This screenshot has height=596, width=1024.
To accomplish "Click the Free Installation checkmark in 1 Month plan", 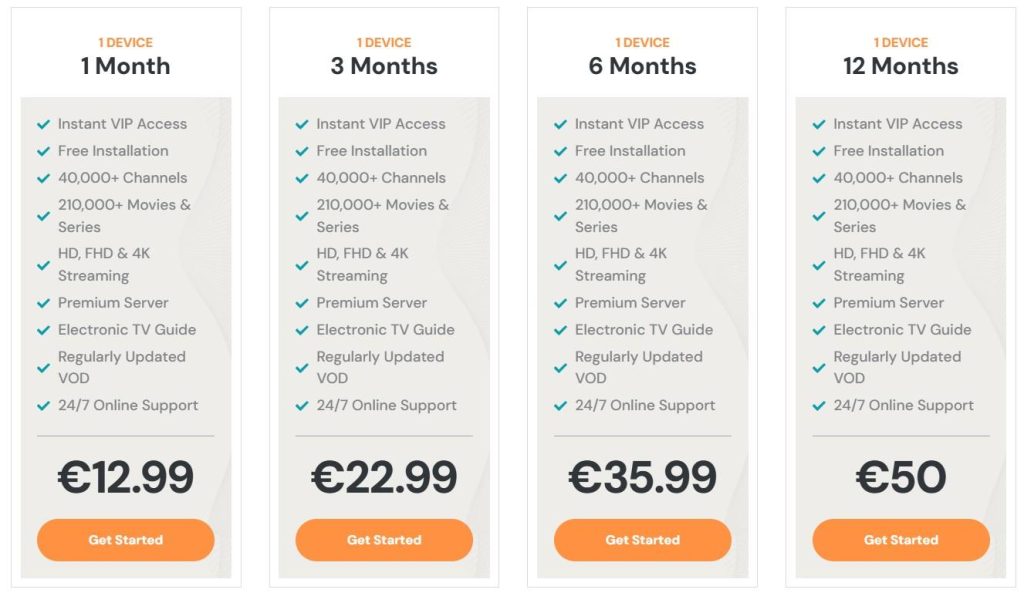I will coord(43,151).
